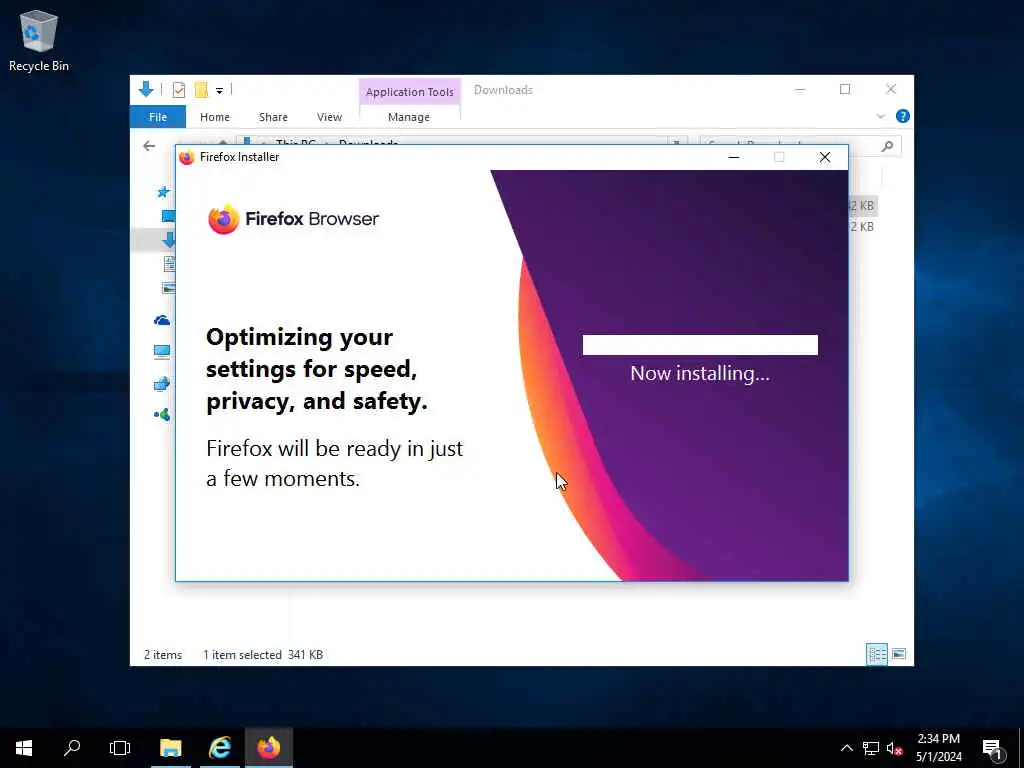Screen dimensions: 1024x768
Task: Launch Internet Explorer from the taskbar
Action: [x=220, y=748]
